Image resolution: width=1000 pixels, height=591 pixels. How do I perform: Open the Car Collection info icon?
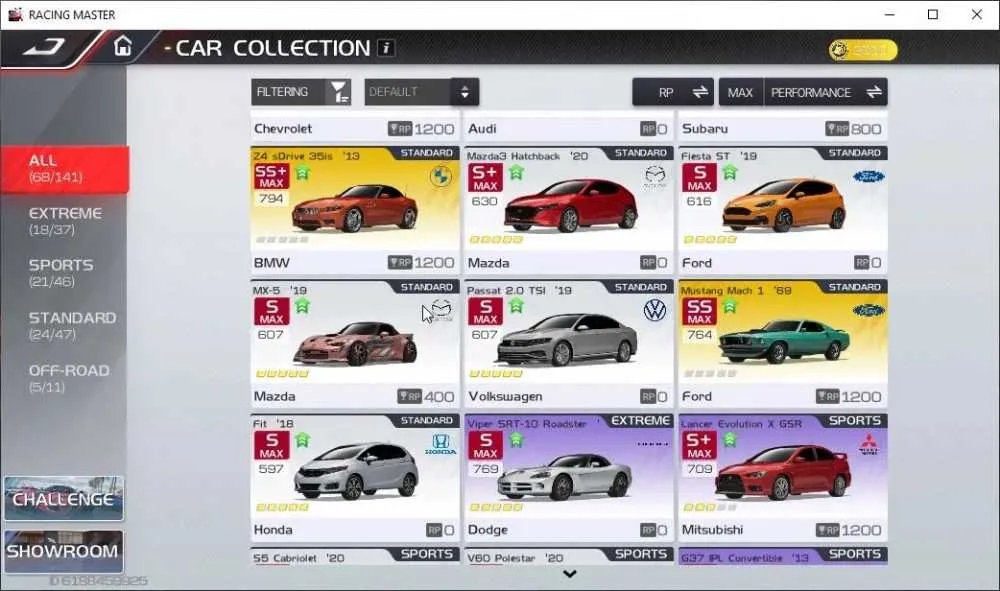386,48
